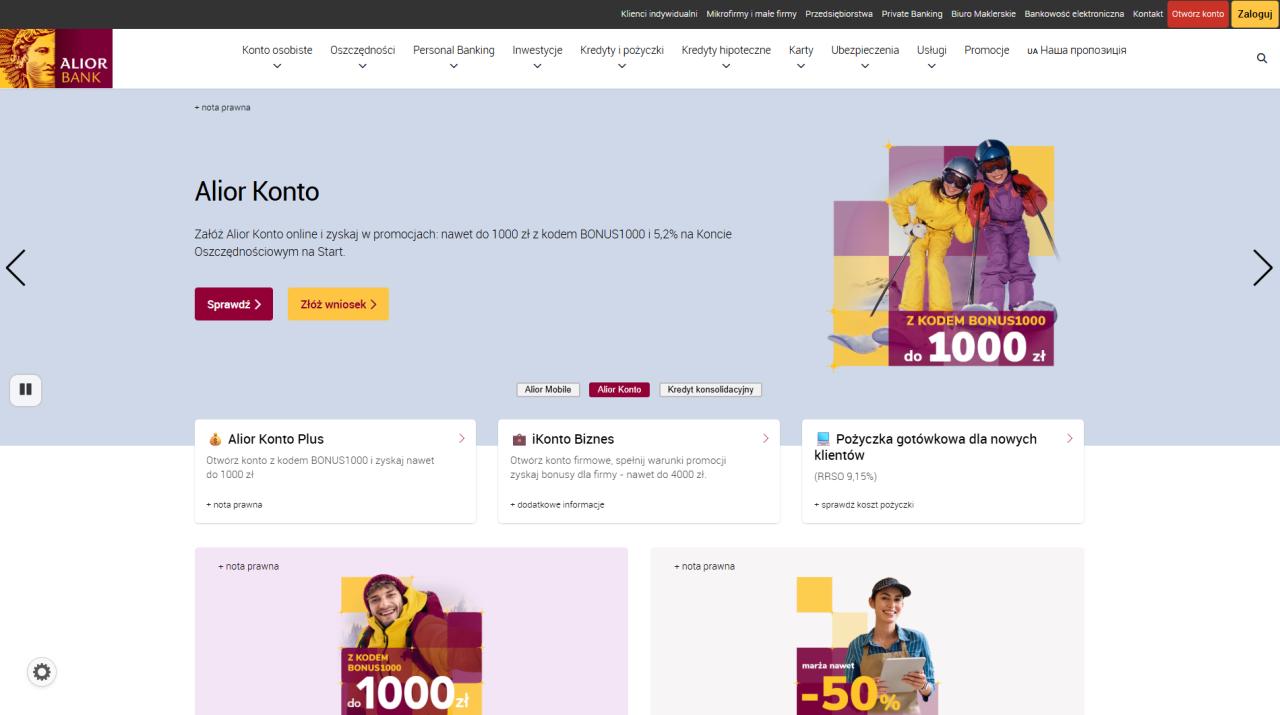Click the Alior Konto slide heading
This screenshot has height=715, width=1280.
click(x=257, y=191)
